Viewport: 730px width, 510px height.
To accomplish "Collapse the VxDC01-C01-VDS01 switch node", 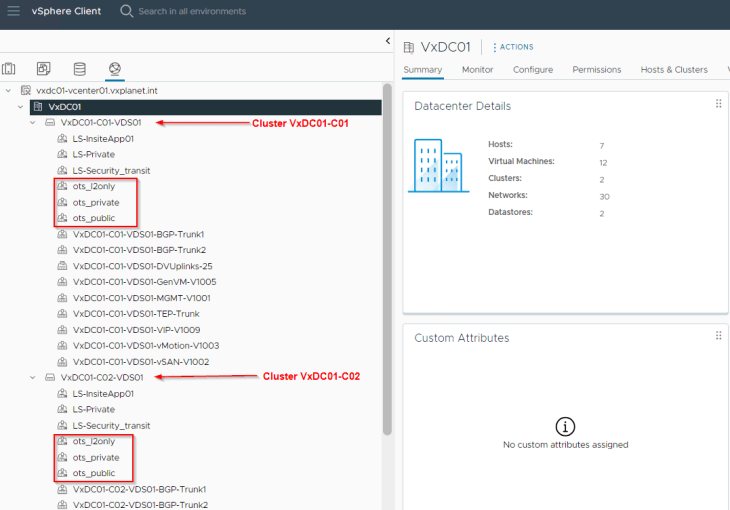I will (x=33, y=122).
